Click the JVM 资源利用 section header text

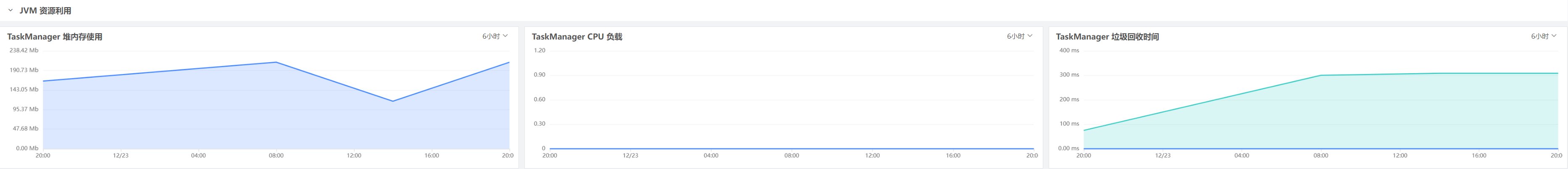click(45, 11)
